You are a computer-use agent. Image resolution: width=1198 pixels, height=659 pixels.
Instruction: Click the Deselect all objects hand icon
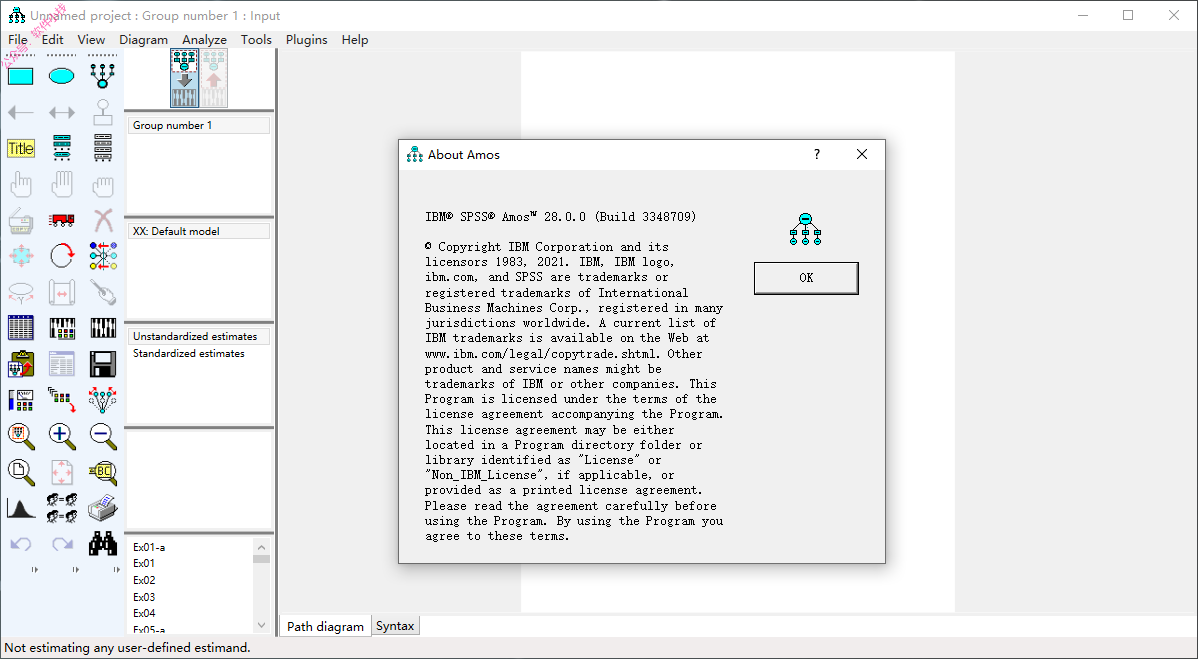pyautogui.click(x=103, y=184)
